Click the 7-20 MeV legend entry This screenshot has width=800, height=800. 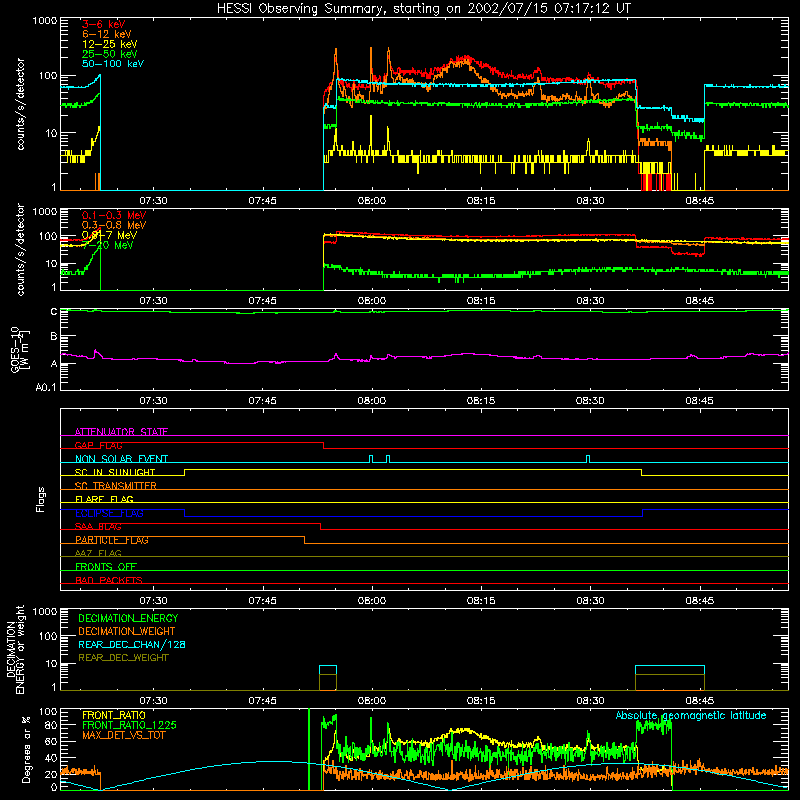[108, 245]
